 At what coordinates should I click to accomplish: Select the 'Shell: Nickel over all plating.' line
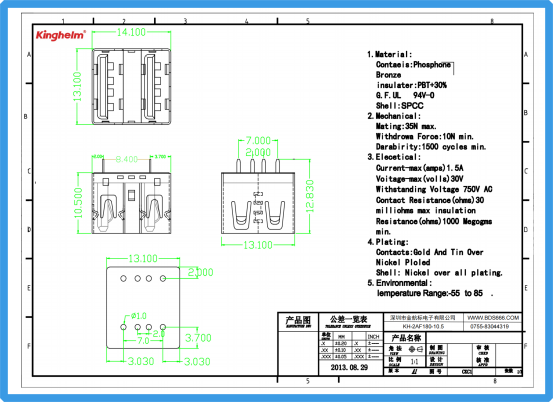click(x=439, y=273)
